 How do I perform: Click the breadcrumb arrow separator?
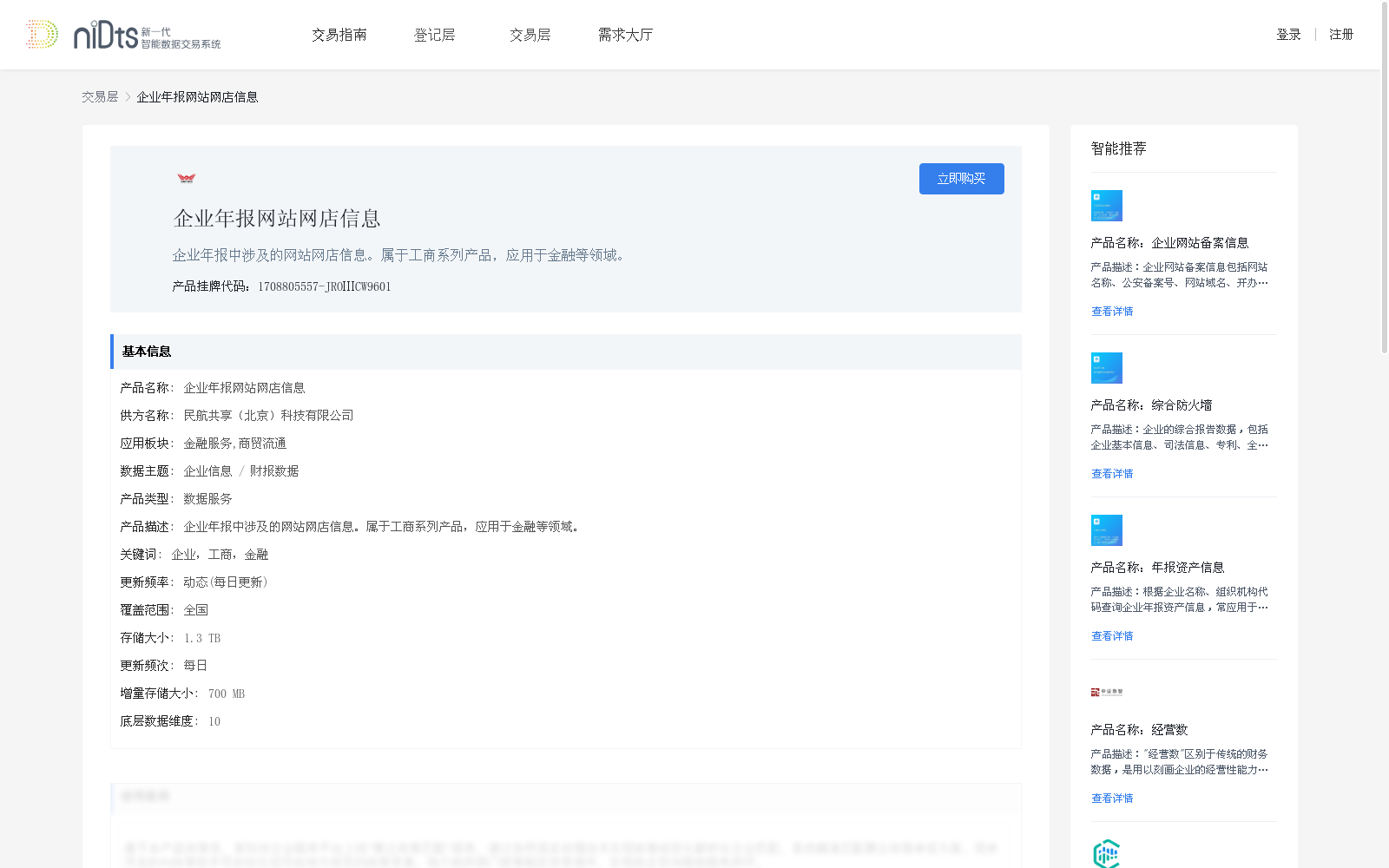[x=128, y=97]
